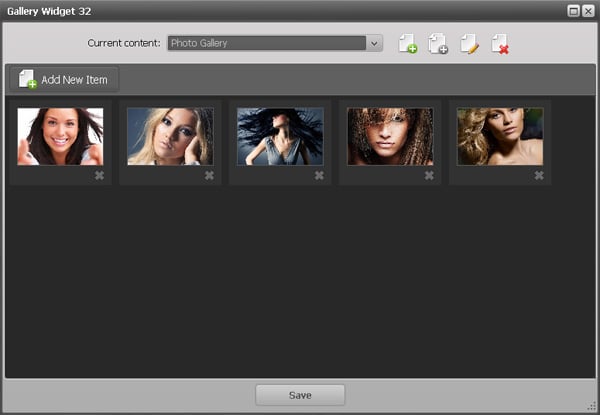
Task: Click the delete content red X icon
Action: pyautogui.click(x=499, y=44)
